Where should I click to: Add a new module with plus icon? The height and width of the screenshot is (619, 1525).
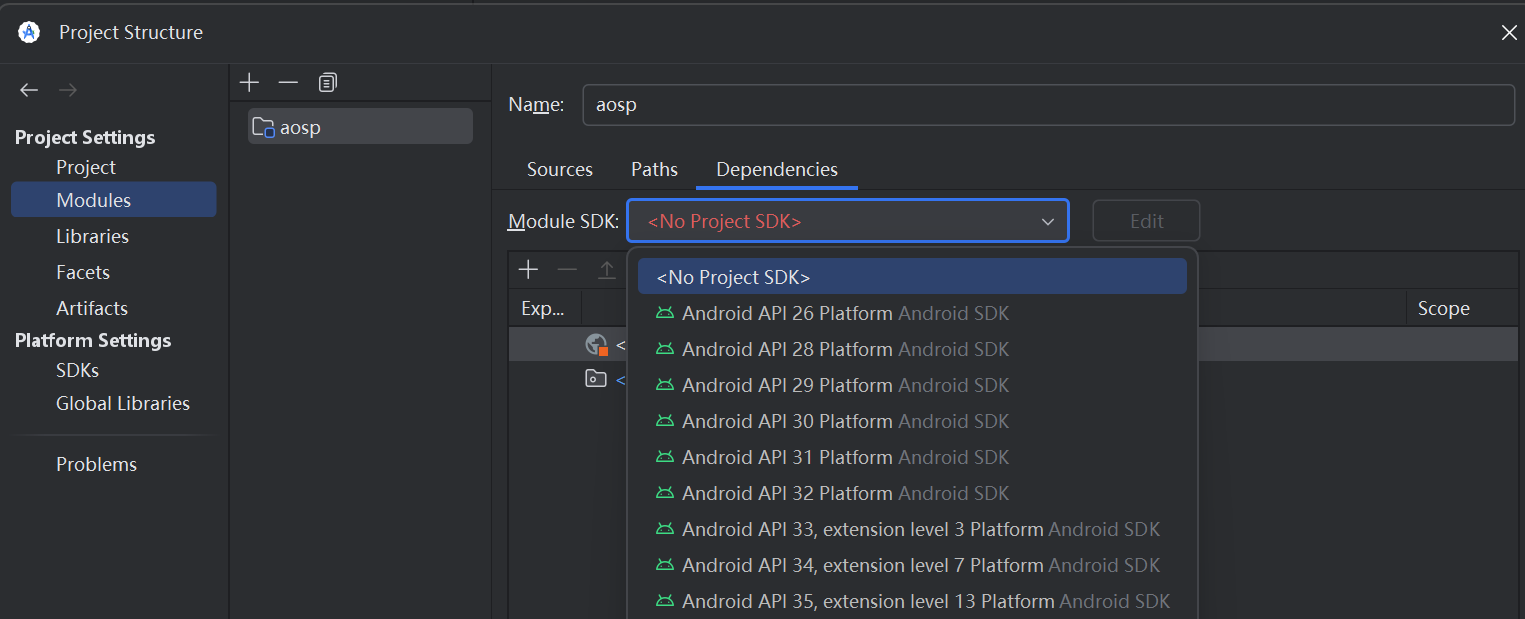click(250, 82)
